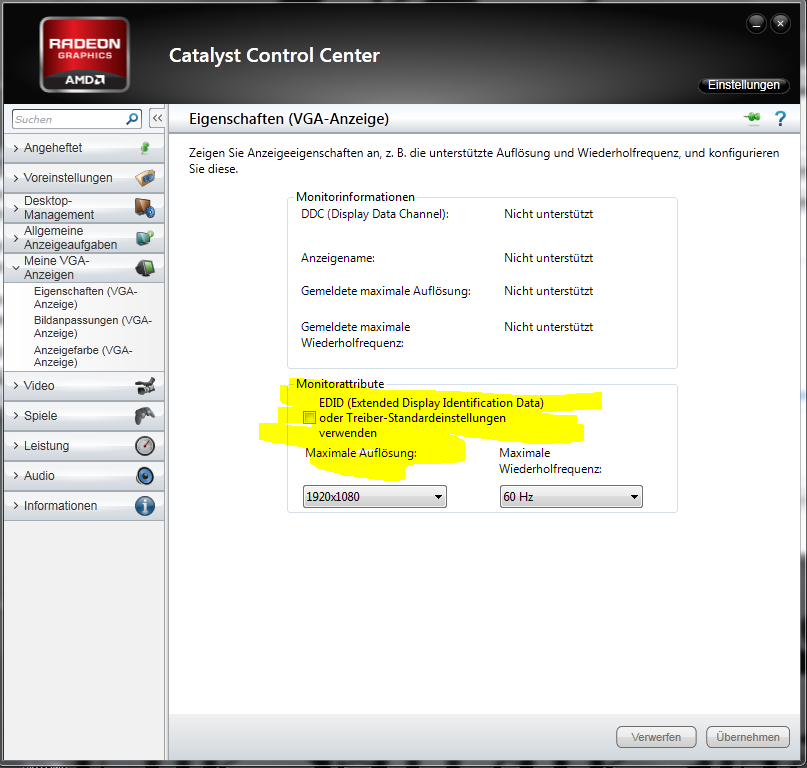
Task: Click Gemeldete maximale Wiederholfrequenz label
Action: (x=356, y=335)
